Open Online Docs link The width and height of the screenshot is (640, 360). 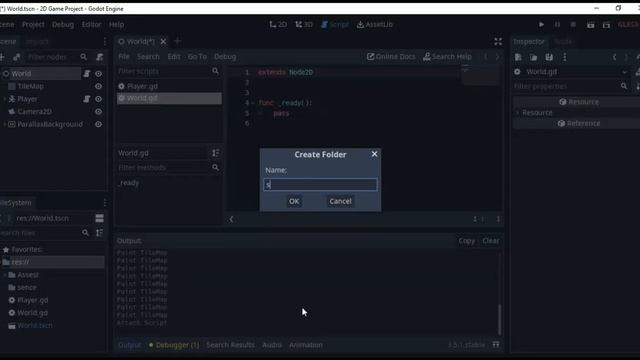[x=391, y=57]
